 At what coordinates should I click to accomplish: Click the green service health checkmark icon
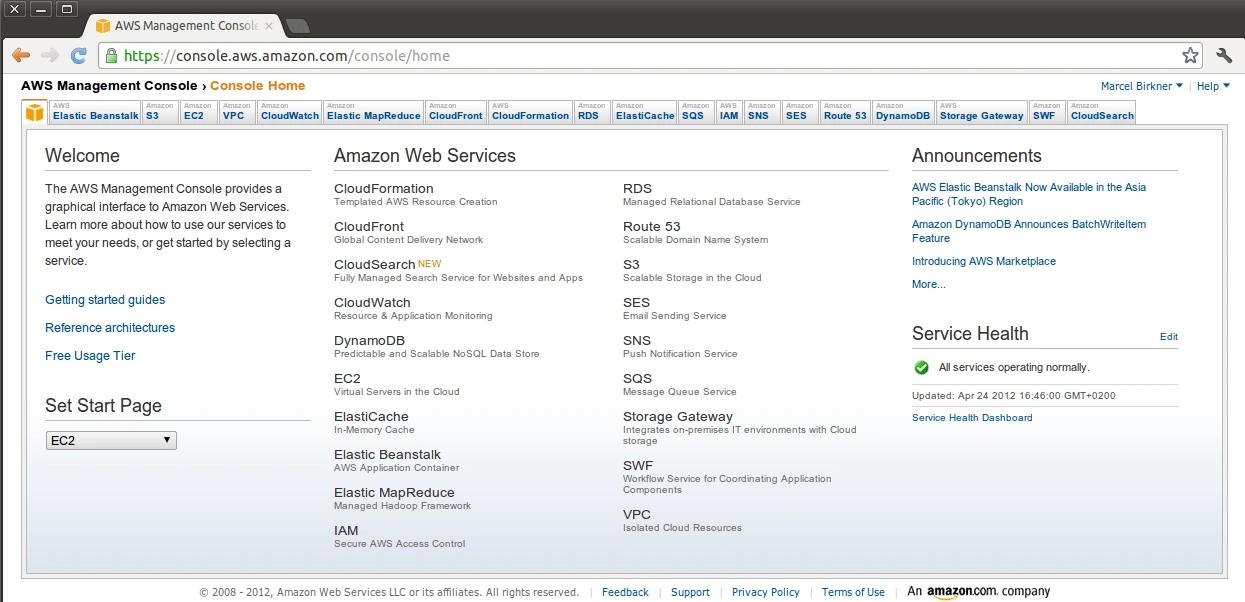pos(922,367)
